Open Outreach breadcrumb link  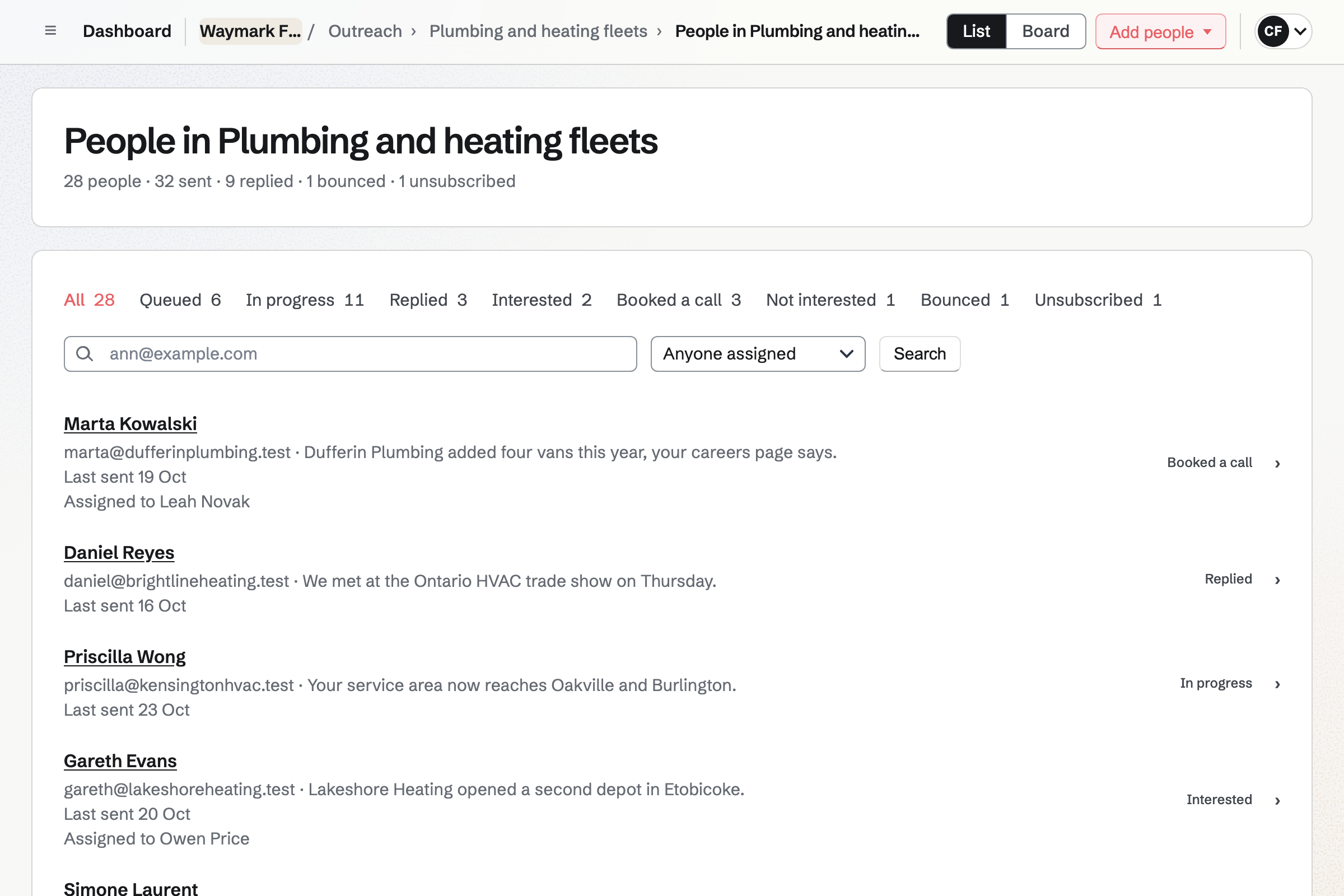pos(365,31)
